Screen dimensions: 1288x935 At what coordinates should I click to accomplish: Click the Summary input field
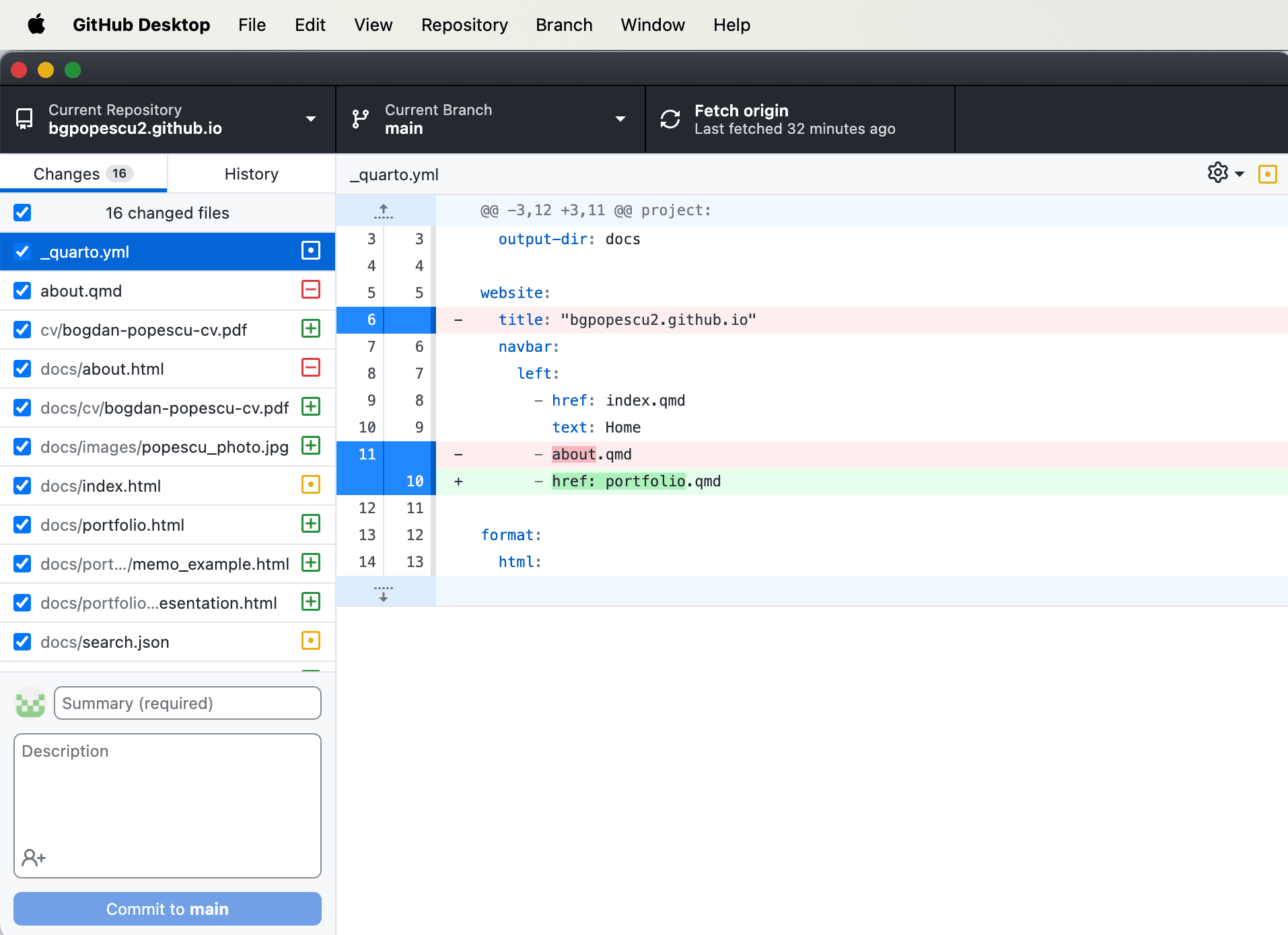(187, 703)
